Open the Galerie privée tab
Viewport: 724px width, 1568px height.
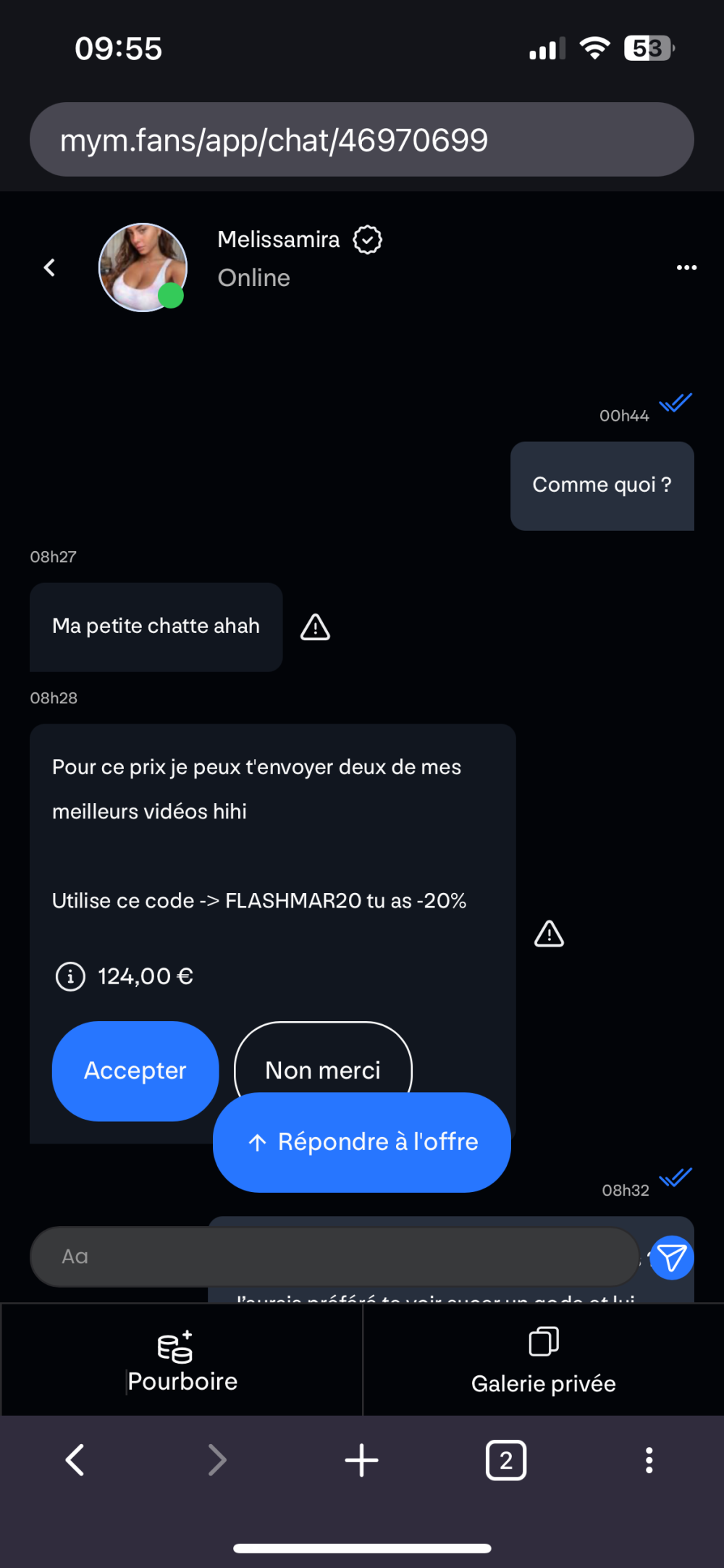(544, 1360)
